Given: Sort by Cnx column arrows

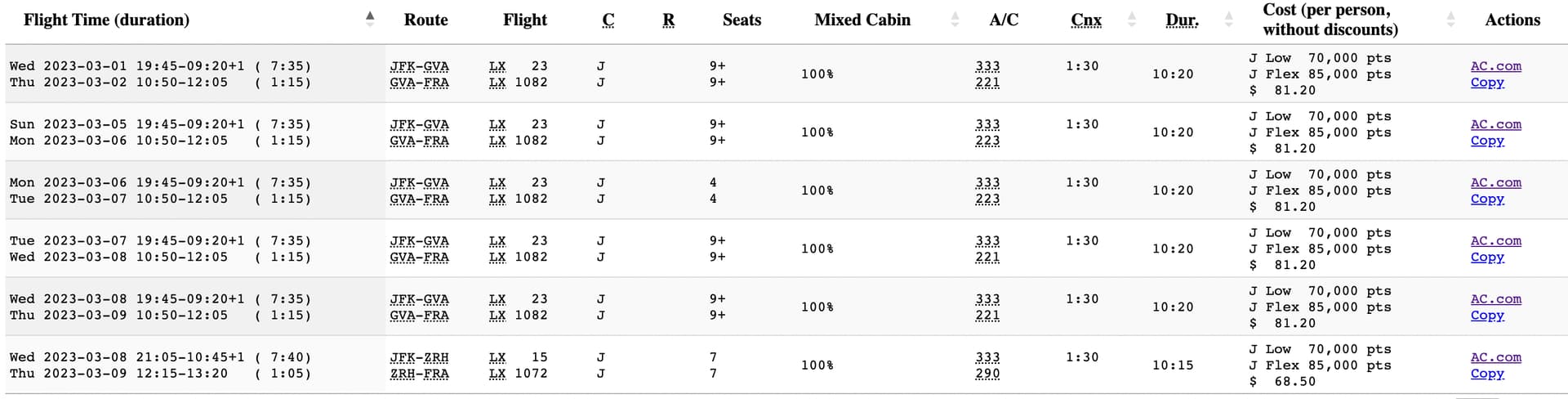Looking at the screenshot, I should click(1131, 20).
